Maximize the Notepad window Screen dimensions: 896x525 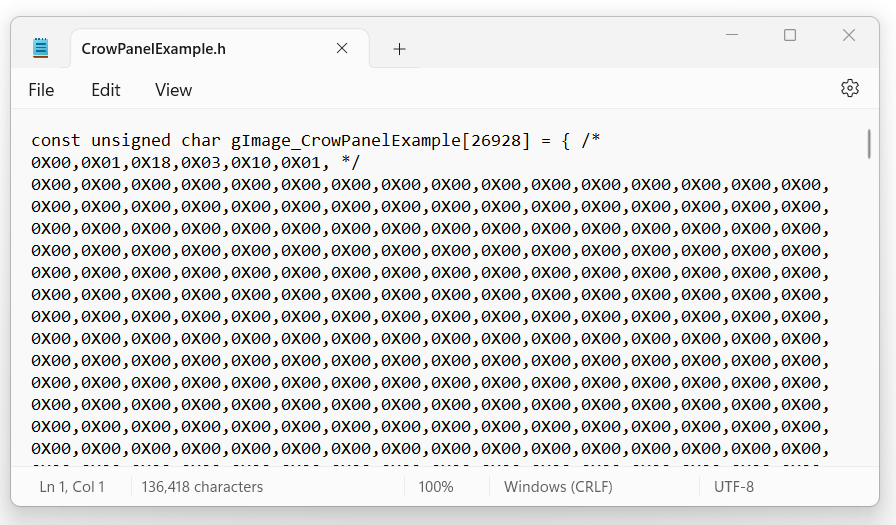coord(790,35)
